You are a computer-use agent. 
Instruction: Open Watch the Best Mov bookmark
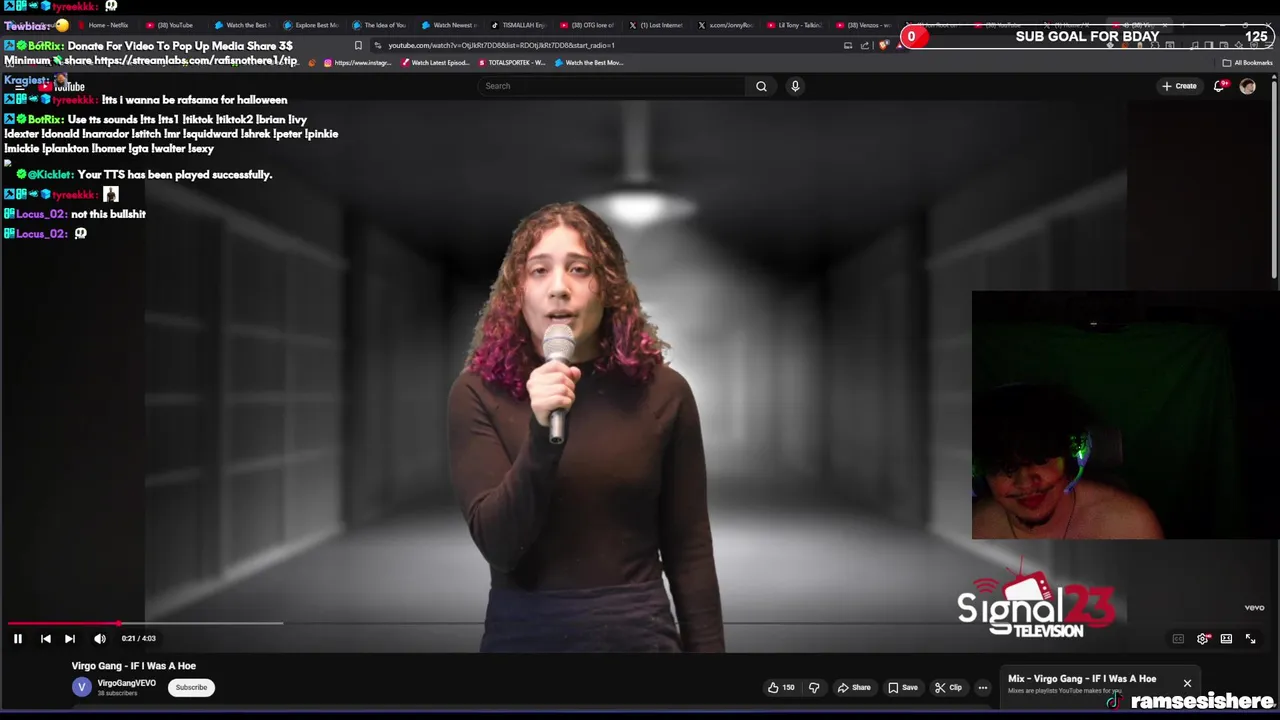[588, 63]
